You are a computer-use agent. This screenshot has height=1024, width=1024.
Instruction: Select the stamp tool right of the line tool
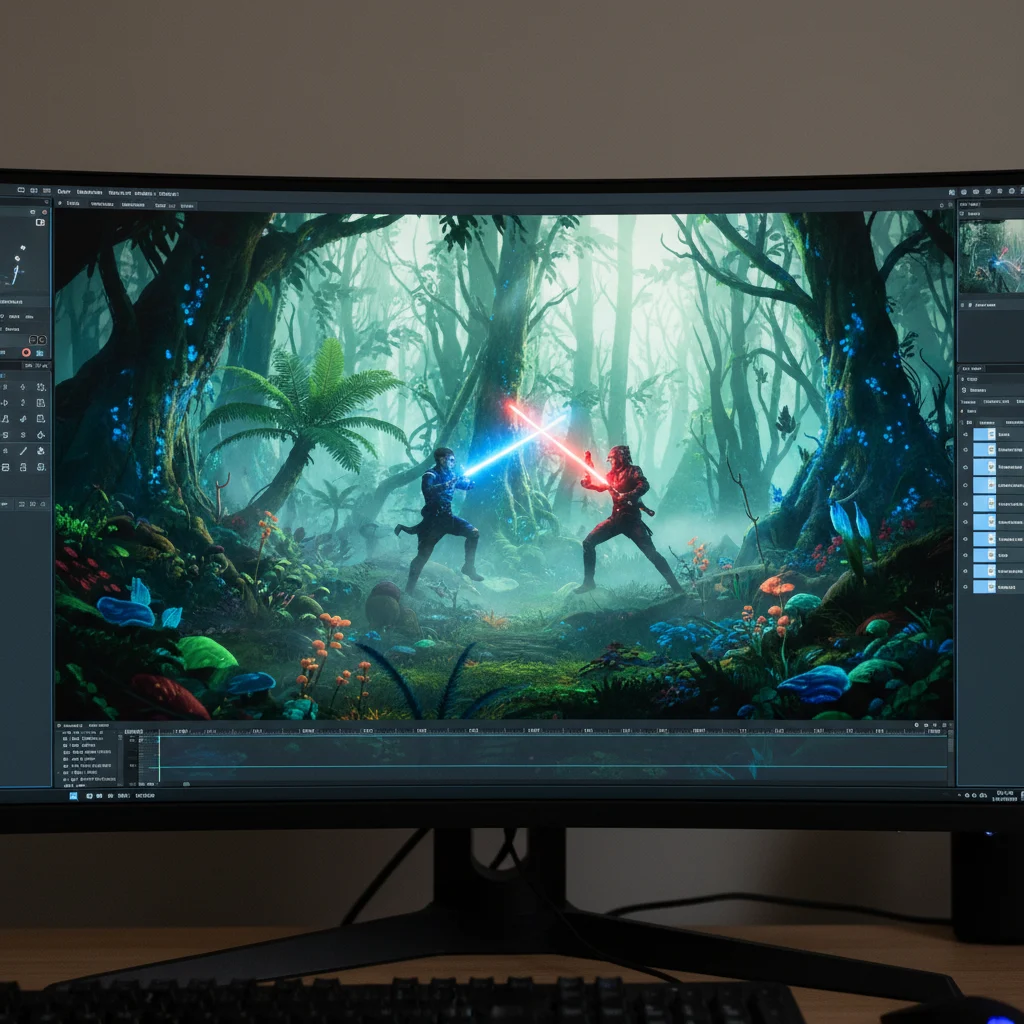41,450
